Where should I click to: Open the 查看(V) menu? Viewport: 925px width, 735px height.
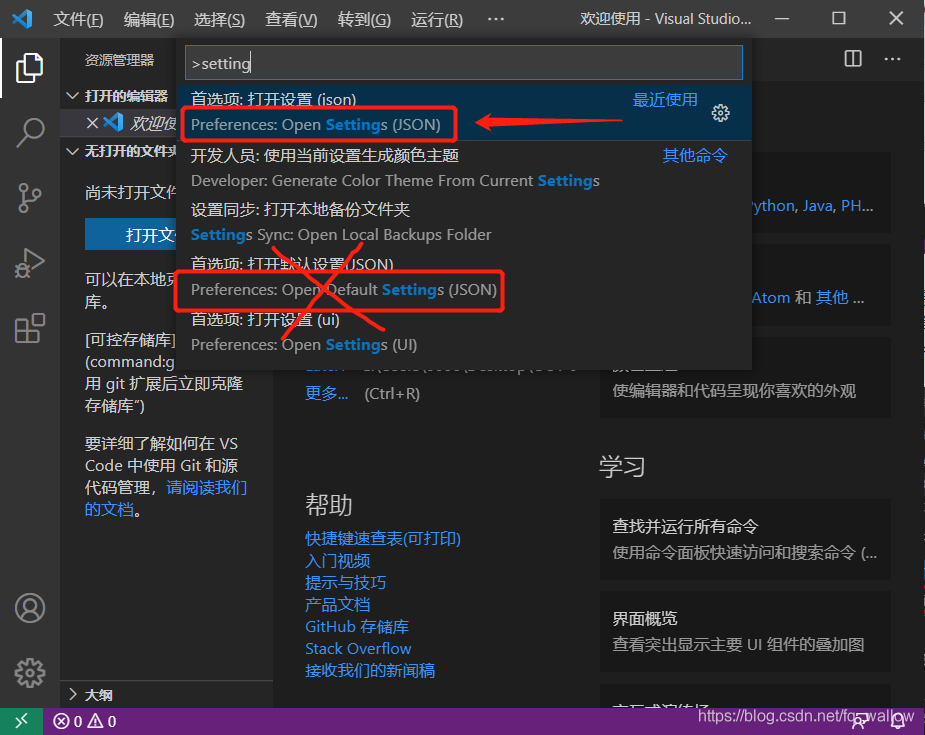(291, 19)
